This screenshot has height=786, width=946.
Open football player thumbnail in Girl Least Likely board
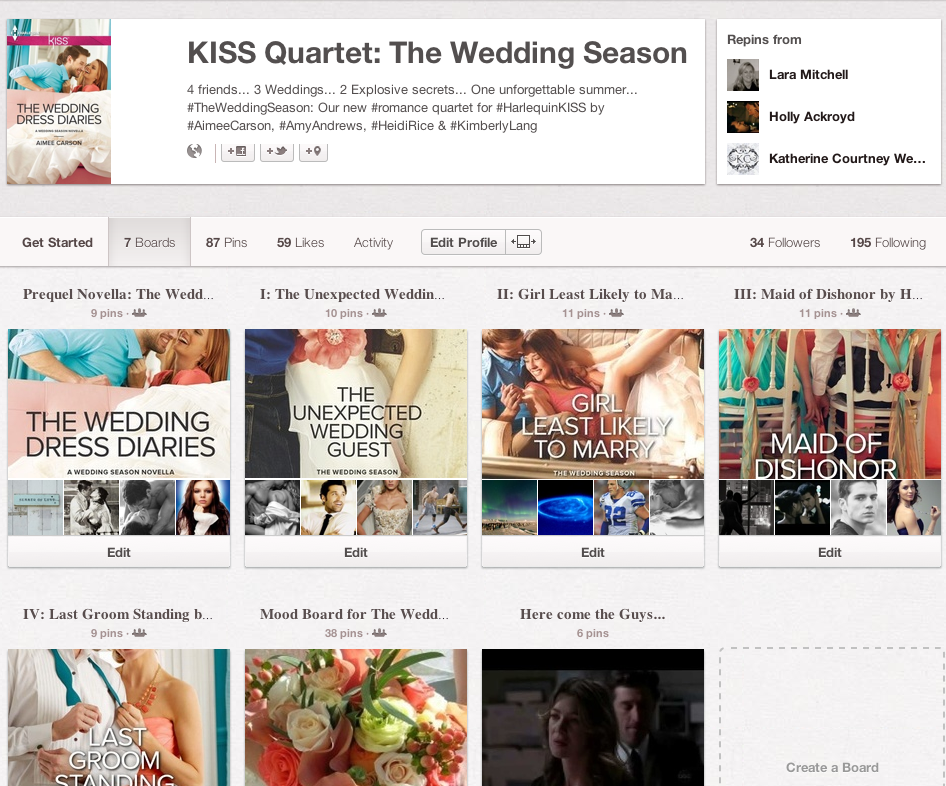pos(621,507)
